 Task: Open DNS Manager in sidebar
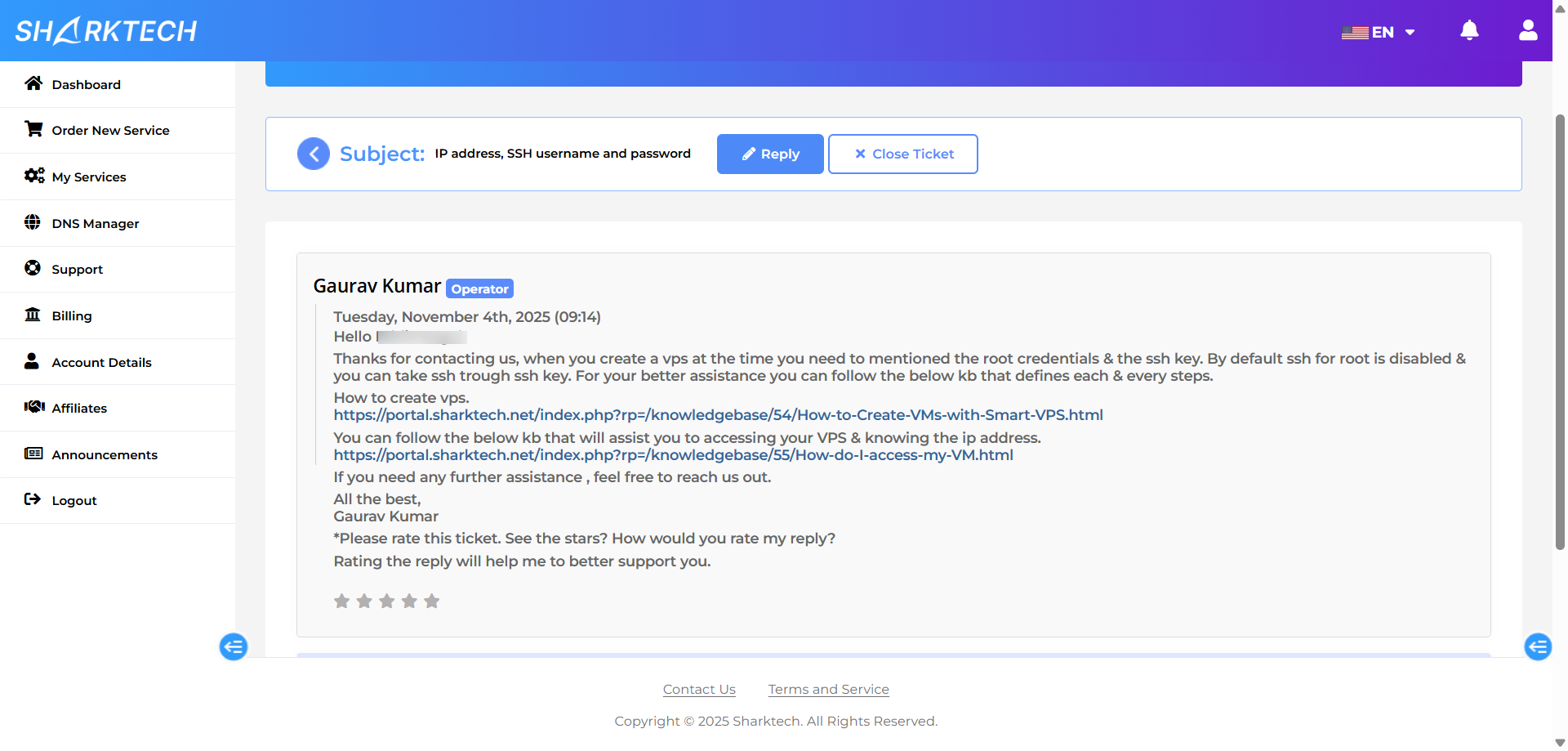pyautogui.click(x=118, y=223)
